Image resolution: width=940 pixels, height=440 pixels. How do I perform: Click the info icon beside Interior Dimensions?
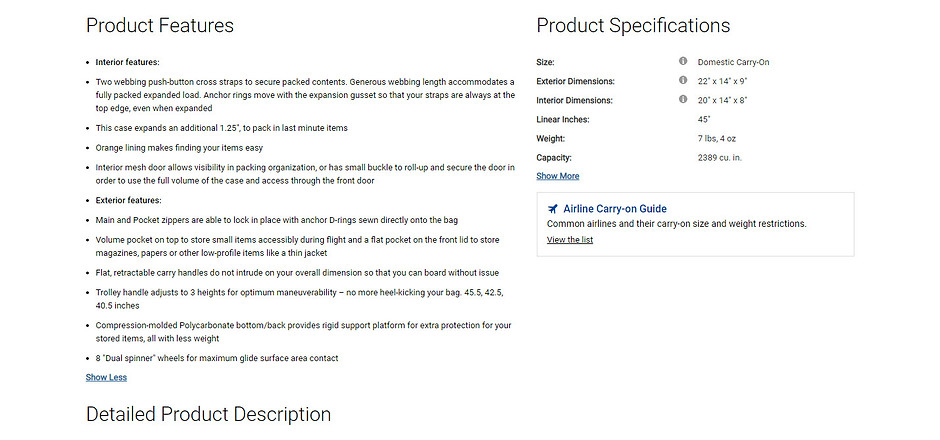tap(683, 100)
